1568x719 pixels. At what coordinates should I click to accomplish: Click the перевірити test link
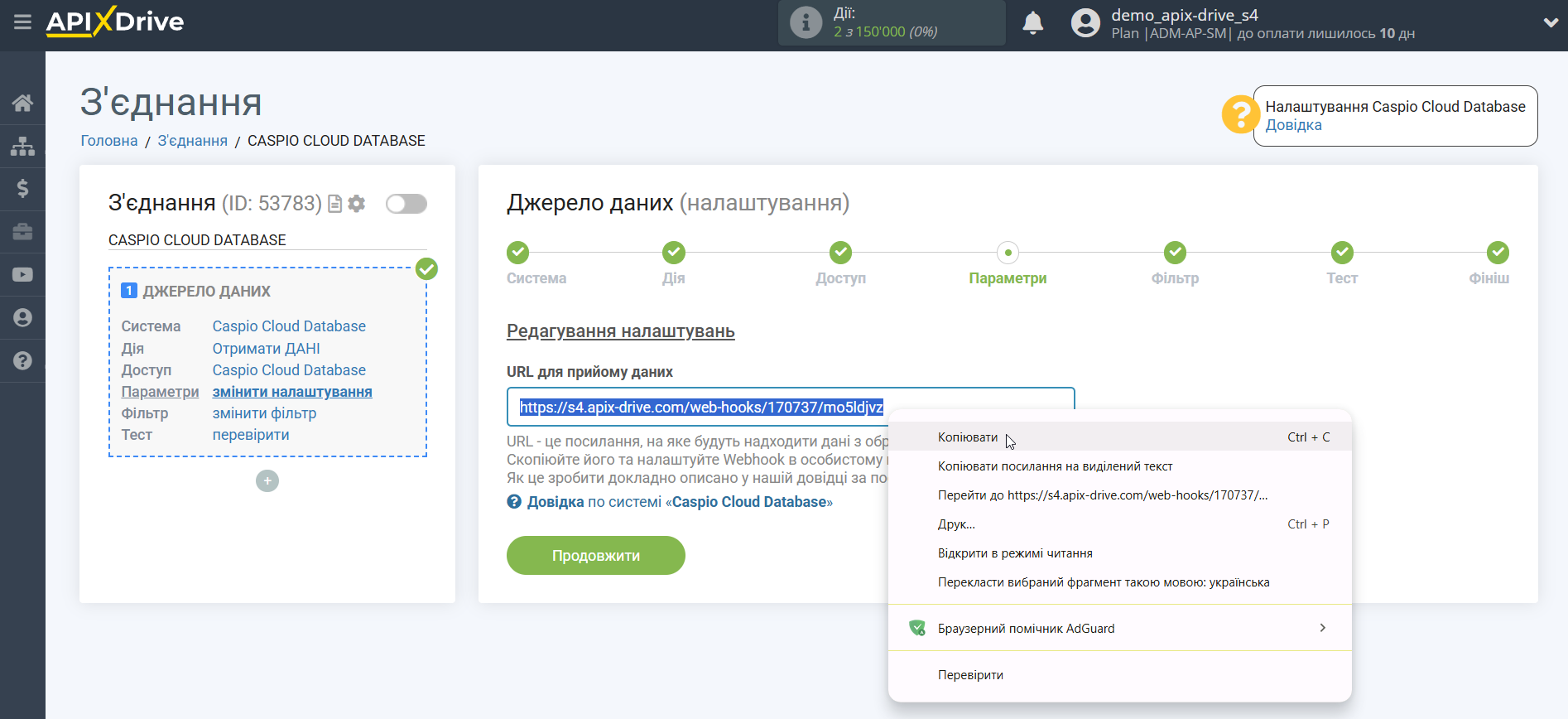coord(251,435)
